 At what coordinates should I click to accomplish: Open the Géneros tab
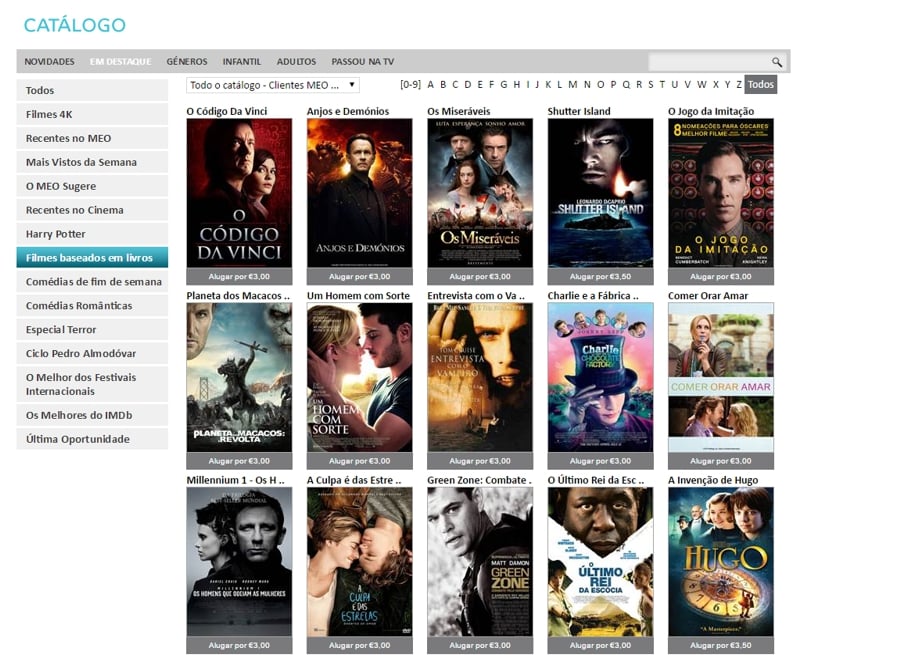(187, 61)
